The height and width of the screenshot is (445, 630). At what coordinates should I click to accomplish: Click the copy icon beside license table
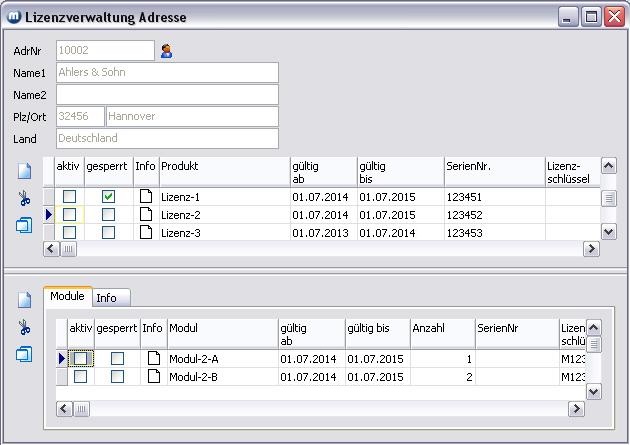pos(25,226)
